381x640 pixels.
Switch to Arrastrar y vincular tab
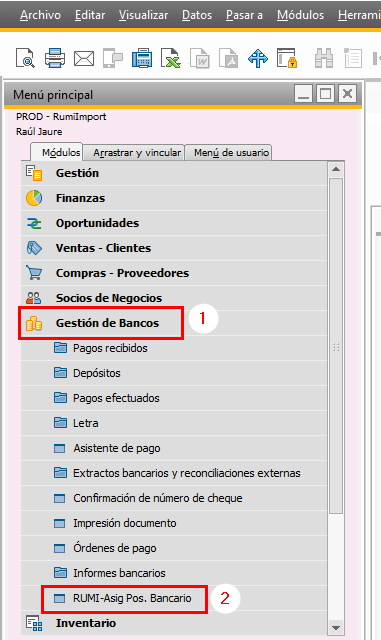click(137, 153)
